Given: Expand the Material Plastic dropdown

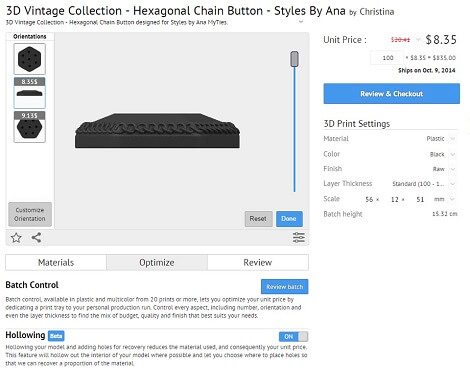Looking at the screenshot, I should tap(441, 139).
